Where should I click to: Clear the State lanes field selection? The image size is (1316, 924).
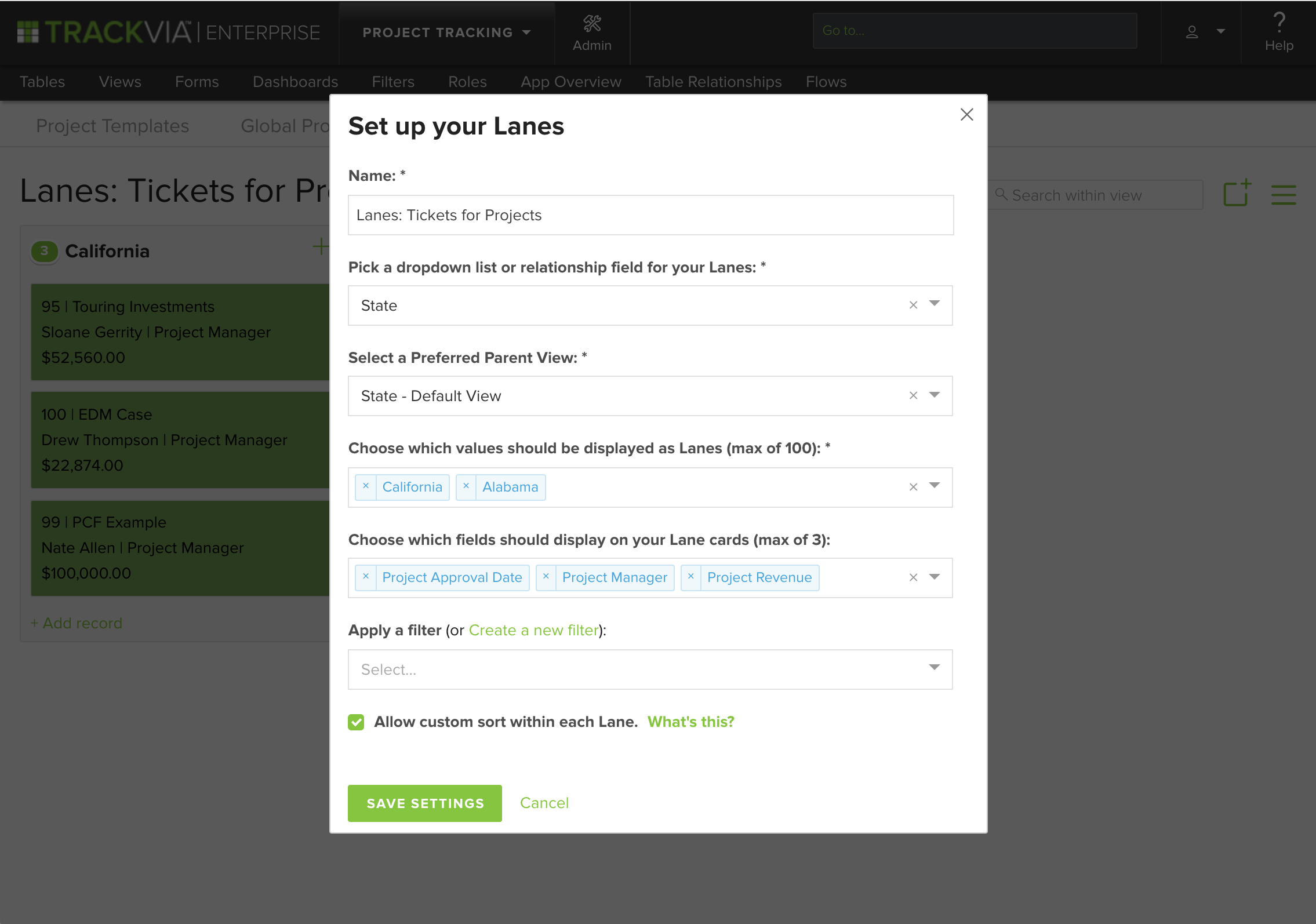[x=913, y=305]
